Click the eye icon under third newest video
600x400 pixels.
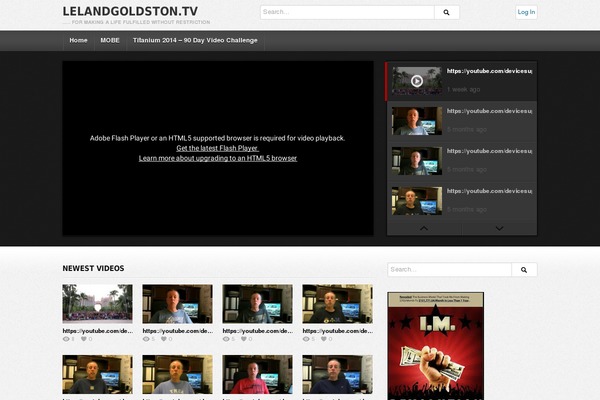point(226,339)
